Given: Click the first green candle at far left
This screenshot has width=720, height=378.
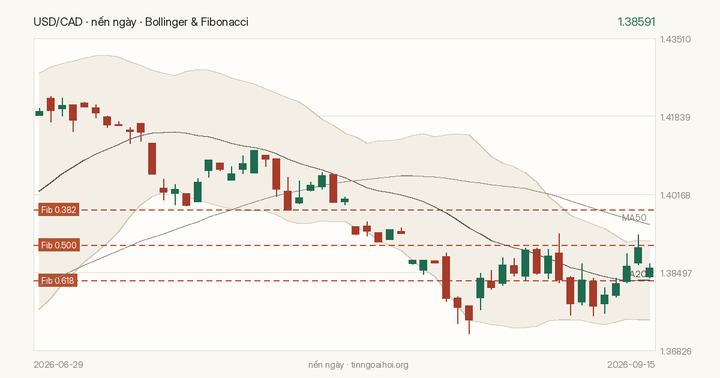Looking at the screenshot, I should click(x=39, y=113).
